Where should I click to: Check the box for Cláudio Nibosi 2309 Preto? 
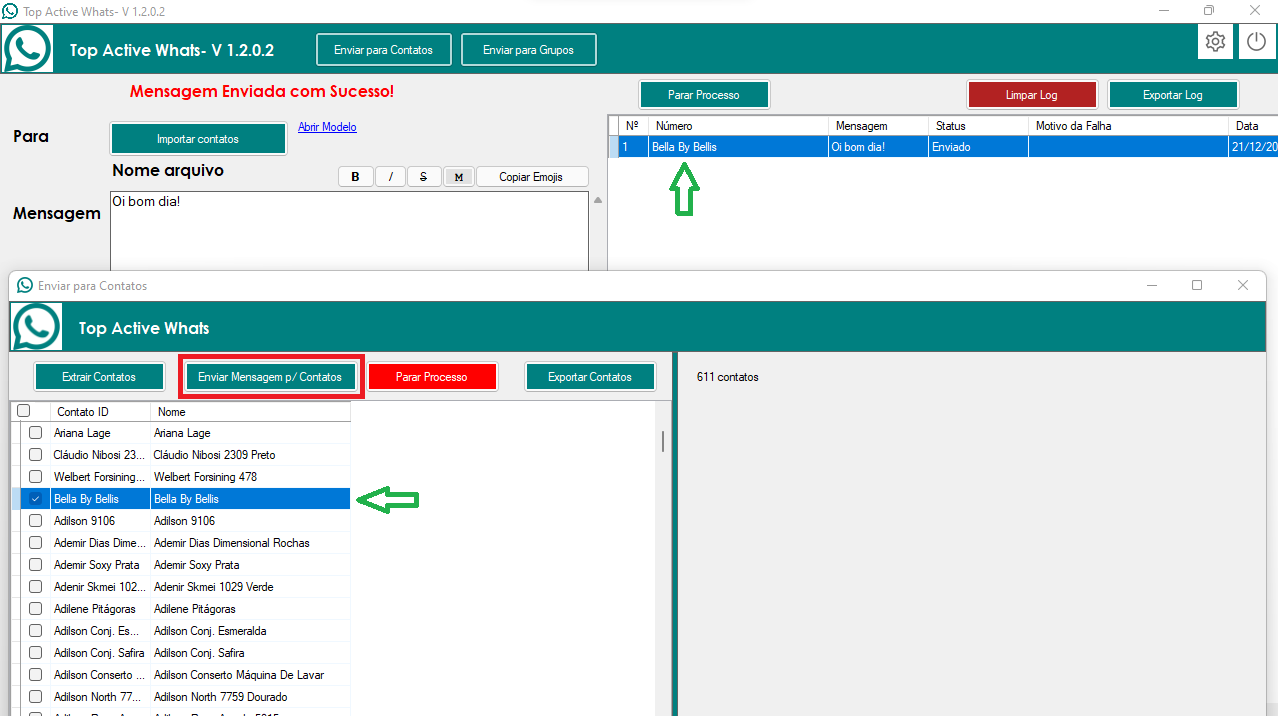coord(35,455)
